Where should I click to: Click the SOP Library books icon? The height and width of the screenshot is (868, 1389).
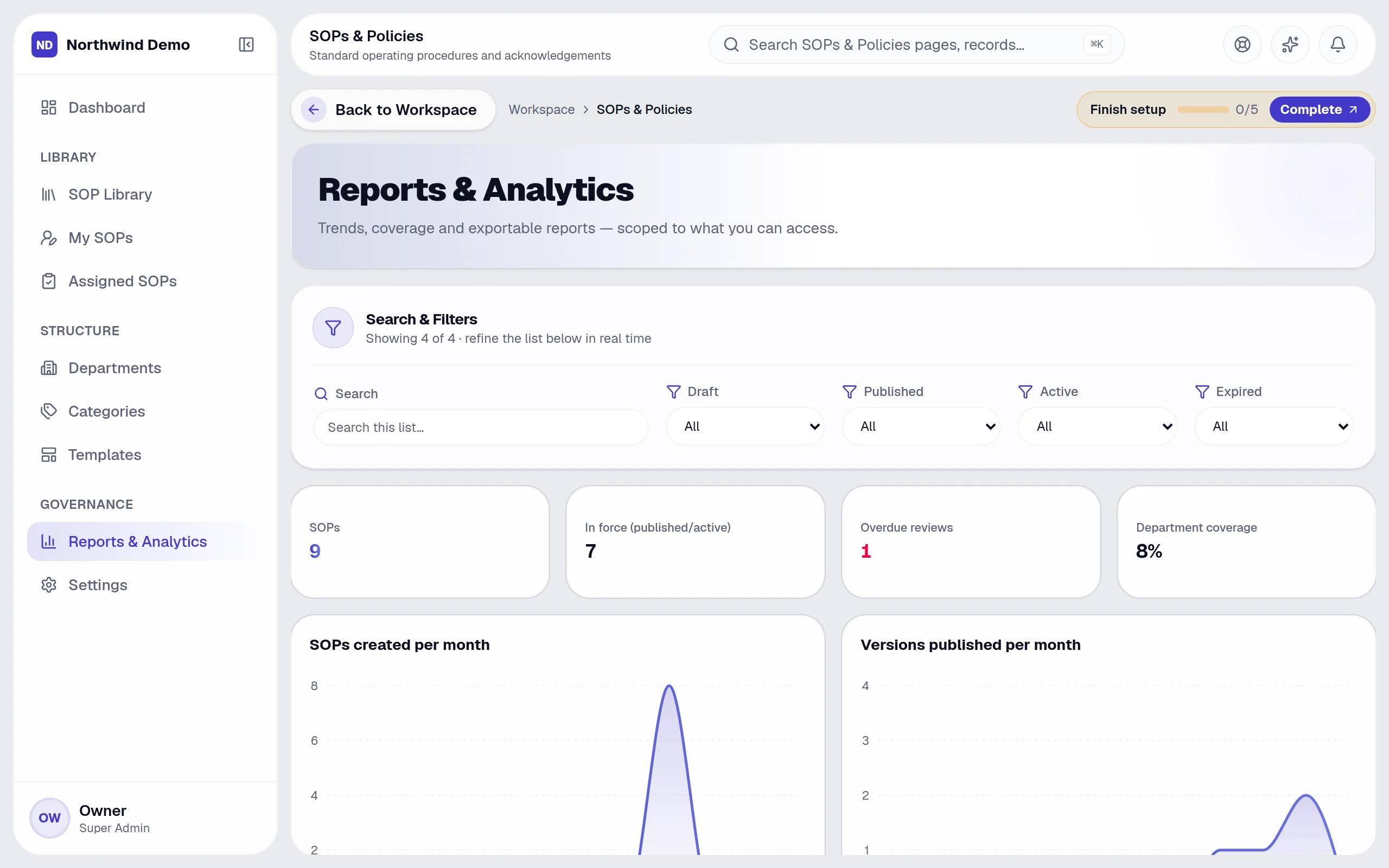tap(49, 195)
